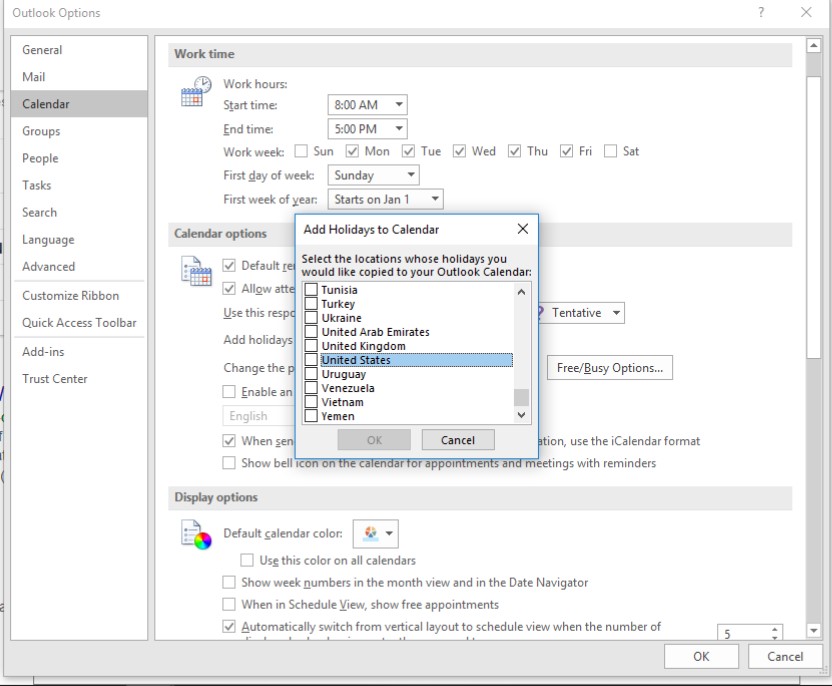The height and width of the screenshot is (686, 832).
Task: Check the Vietnam holiday checkbox
Action: coord(311,402)
